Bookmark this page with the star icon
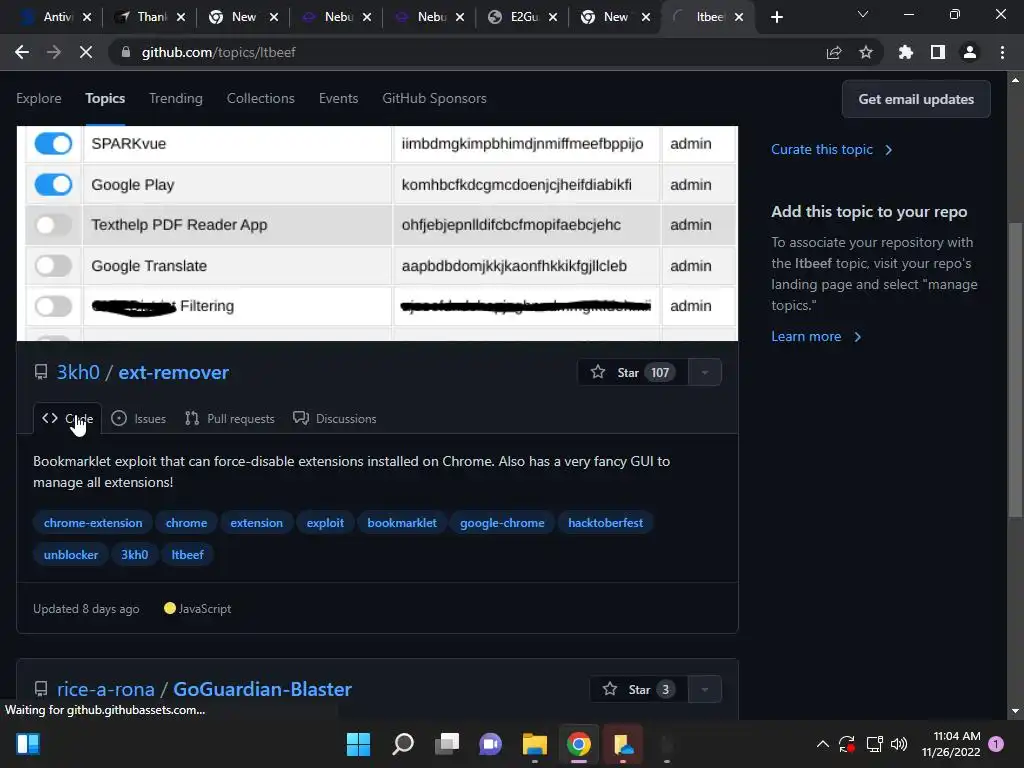This screenshot has width=1024, height=768. 866,52
